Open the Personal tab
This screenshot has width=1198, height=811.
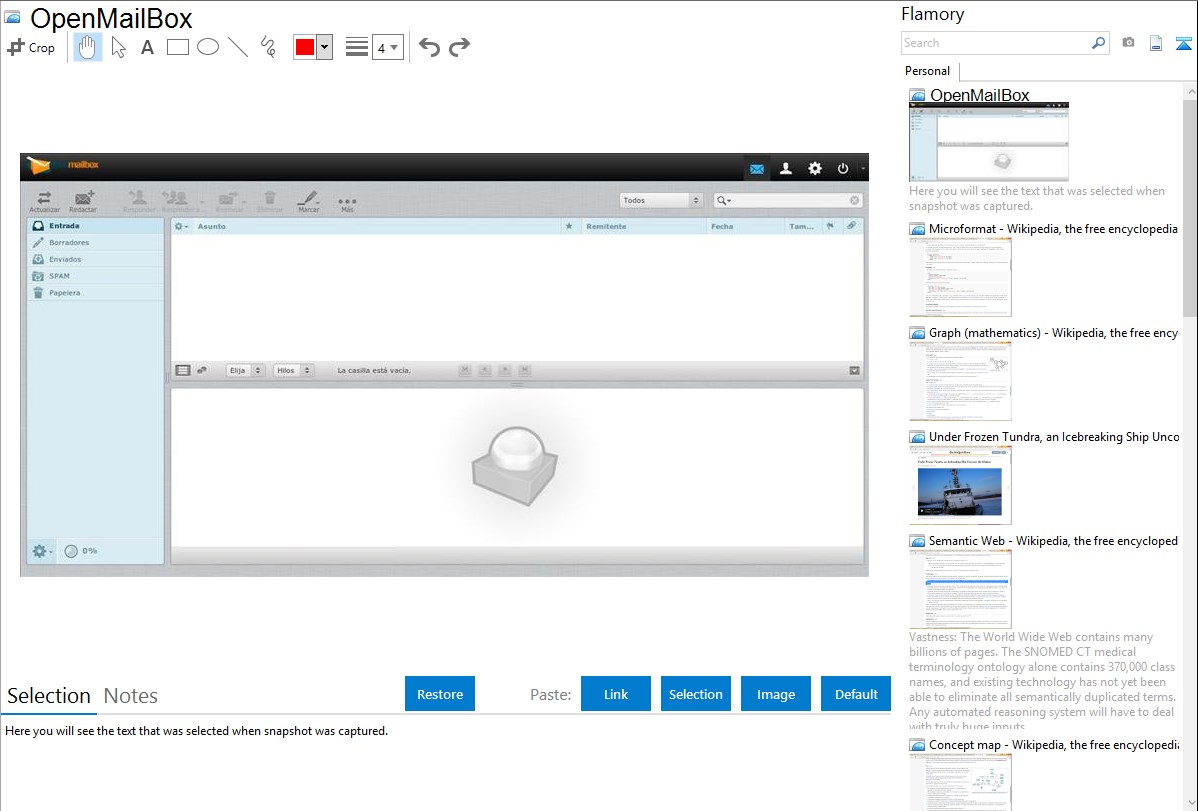point(927,71)
